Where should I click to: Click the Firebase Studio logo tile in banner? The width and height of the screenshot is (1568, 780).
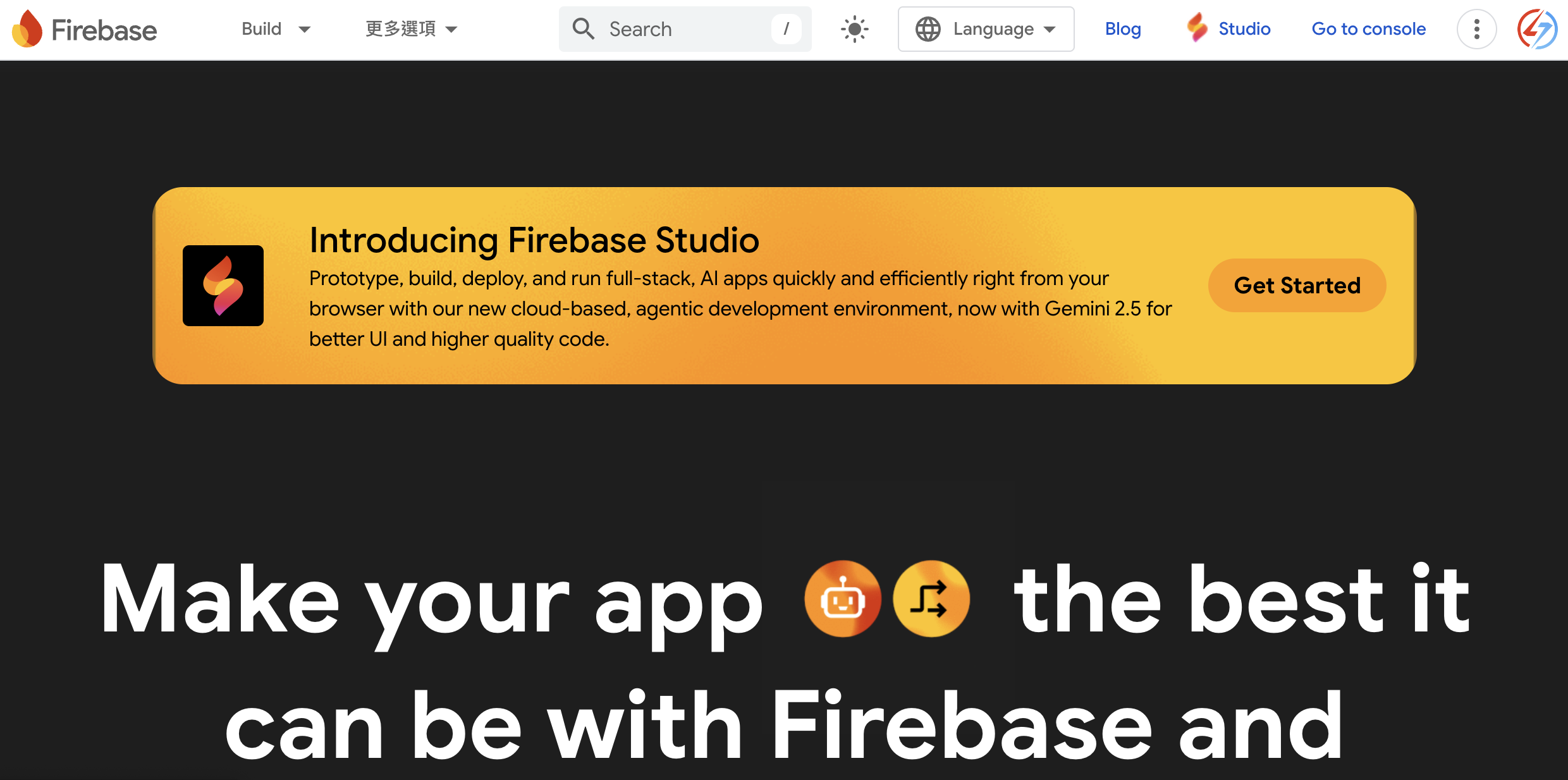coord(223,286)
